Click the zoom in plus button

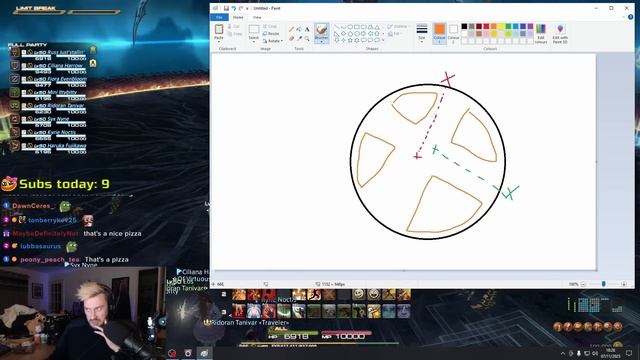(x=624, y=284)
